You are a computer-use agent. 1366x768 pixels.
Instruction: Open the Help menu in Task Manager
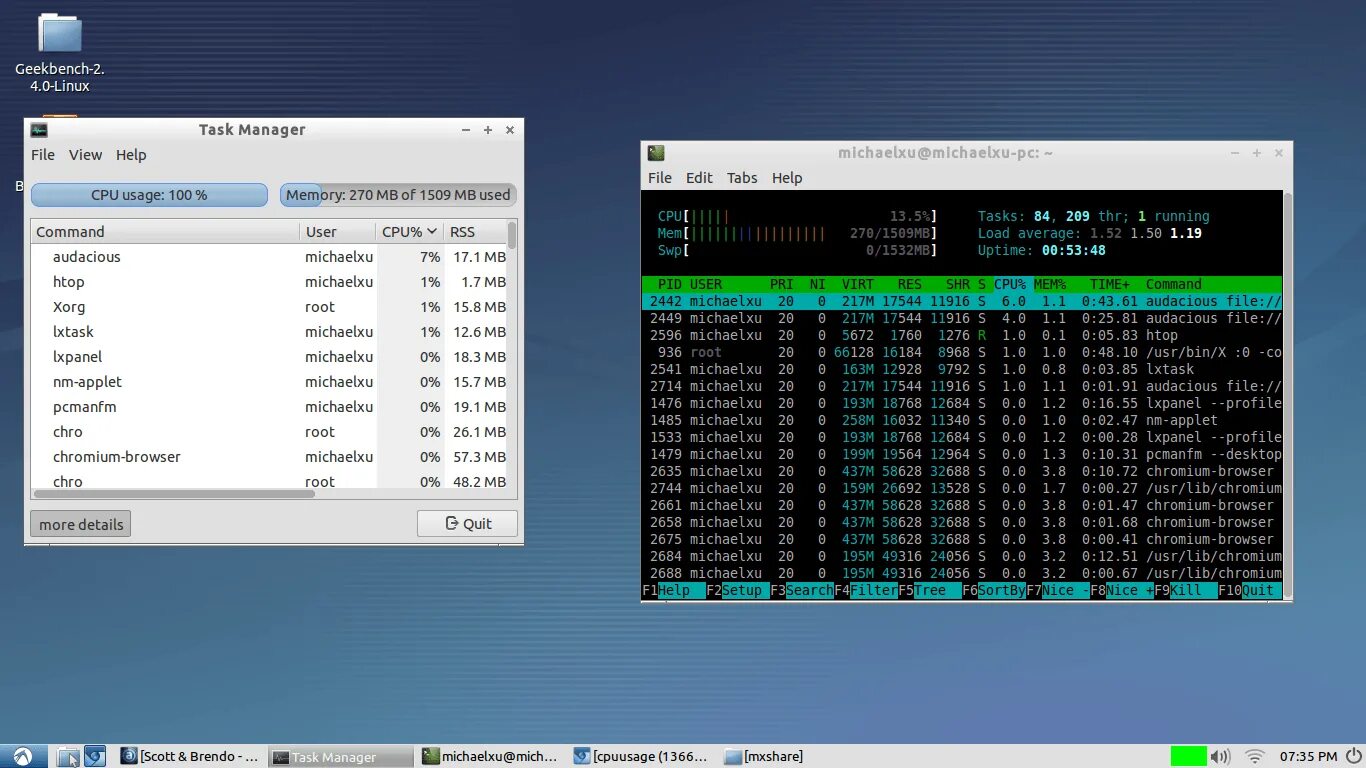click(131, 155)
